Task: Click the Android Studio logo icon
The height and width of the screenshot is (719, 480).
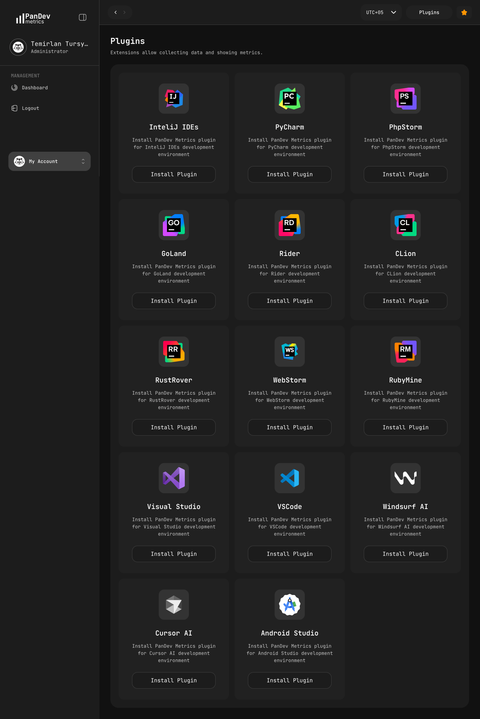Action: pyautogui.click(x=290, y=605)
